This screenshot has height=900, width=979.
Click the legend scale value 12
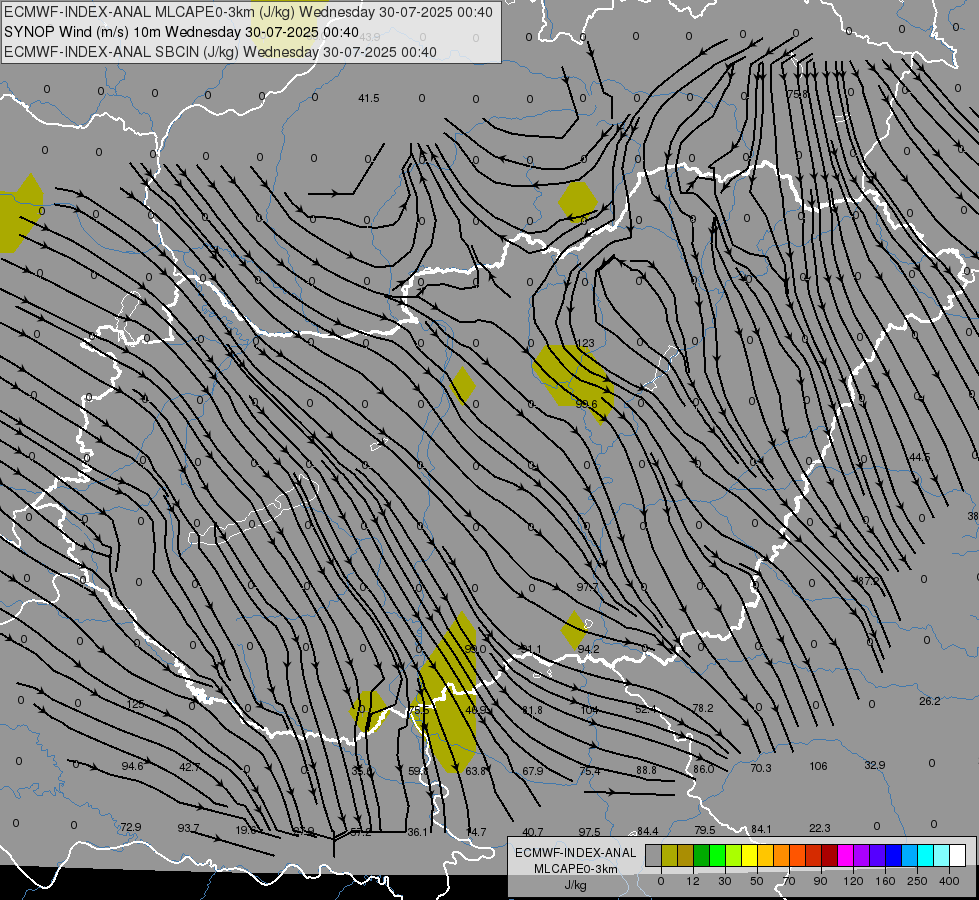point(692,881)
